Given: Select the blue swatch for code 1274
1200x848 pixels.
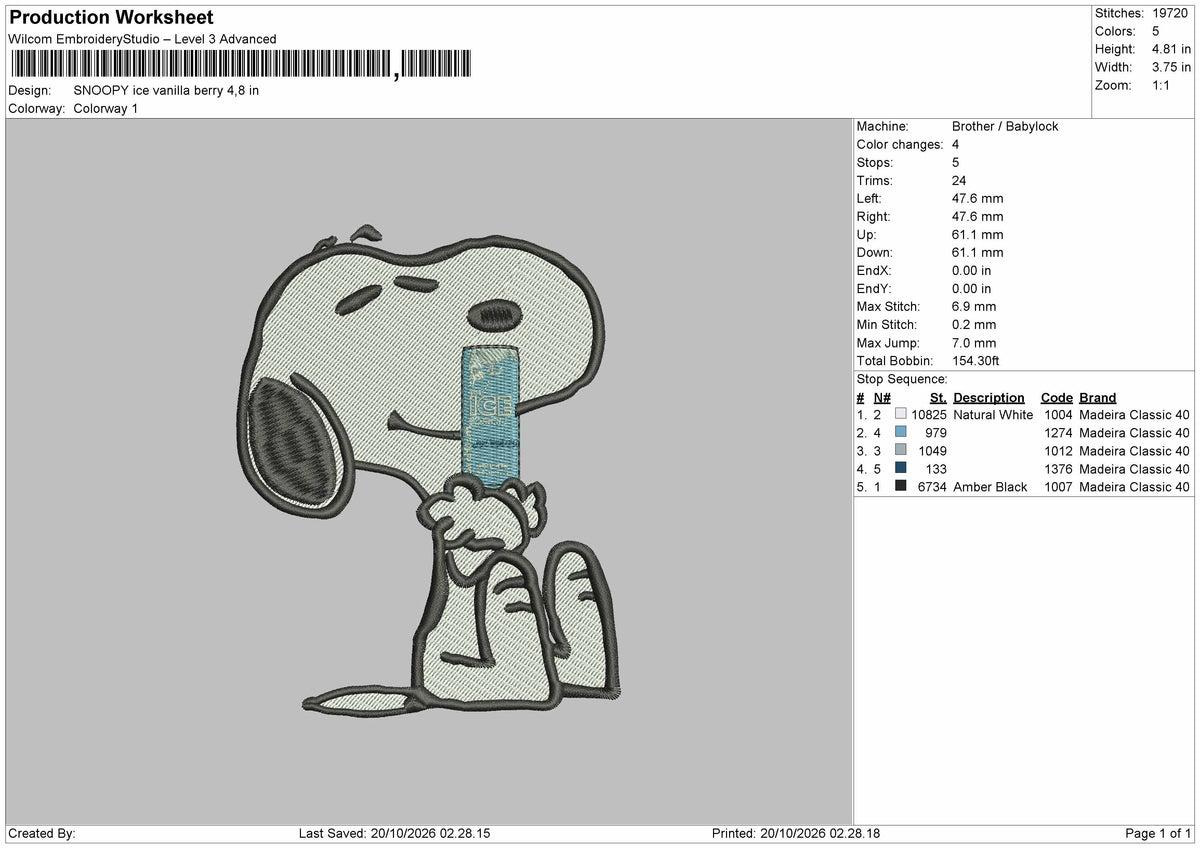Looking at the screenshot, I should coord(901,433).
